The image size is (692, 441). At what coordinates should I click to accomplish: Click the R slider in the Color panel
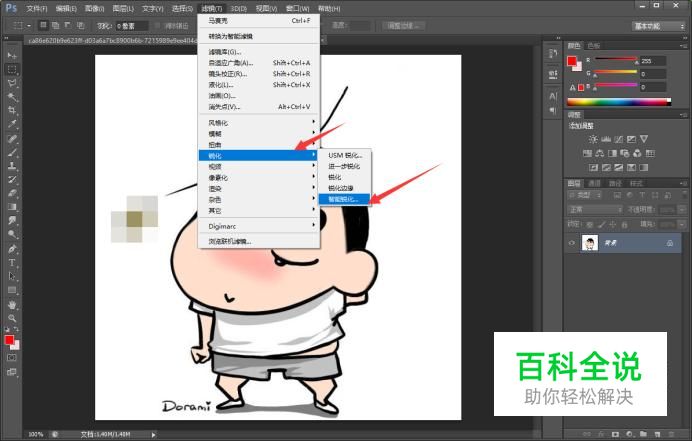coord(616,60)
